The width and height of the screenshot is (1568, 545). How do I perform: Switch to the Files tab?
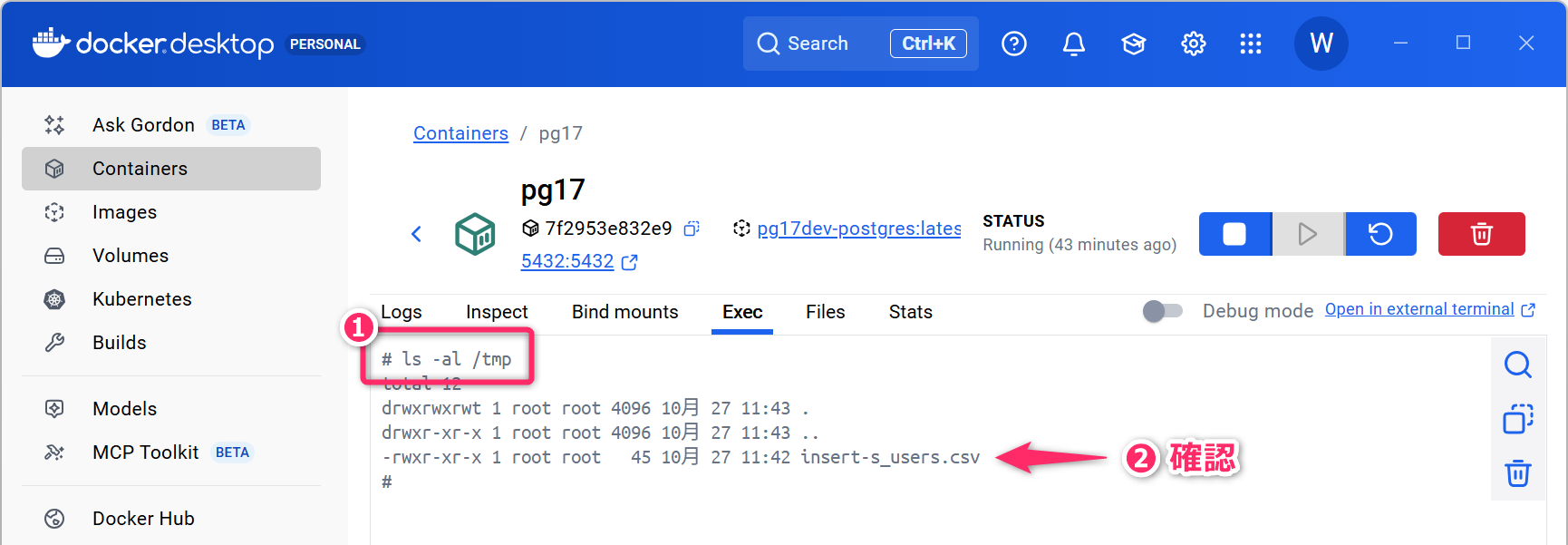pyautogui.click(x=825, y=312)
